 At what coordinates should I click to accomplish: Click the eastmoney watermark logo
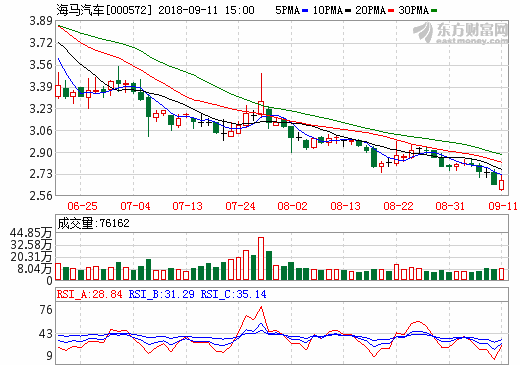point(461,33)
